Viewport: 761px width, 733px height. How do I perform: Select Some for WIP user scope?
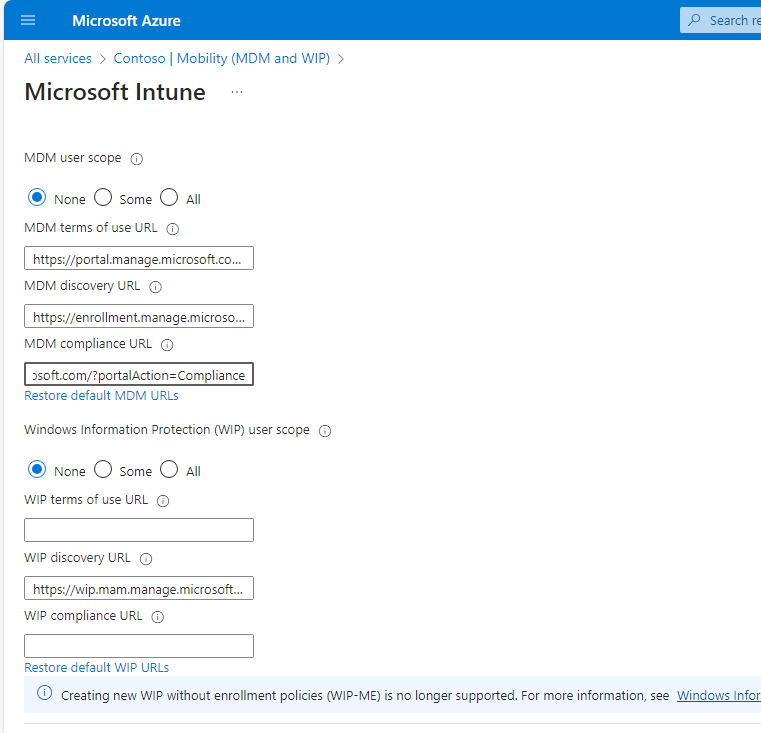pos(103,470)
